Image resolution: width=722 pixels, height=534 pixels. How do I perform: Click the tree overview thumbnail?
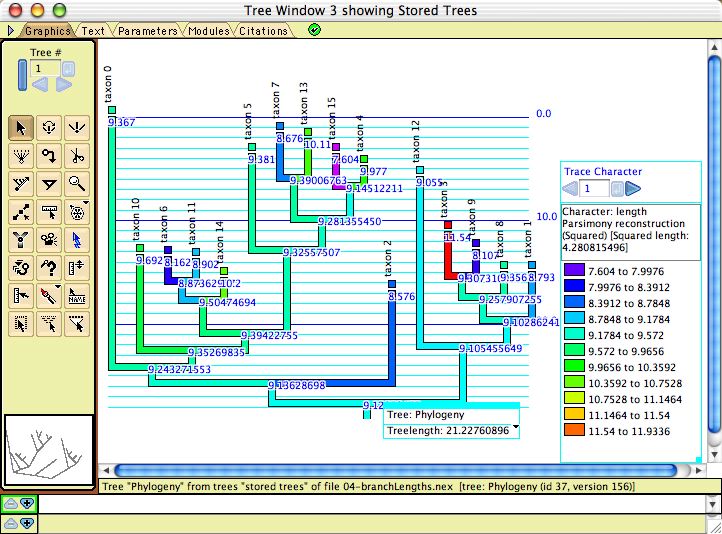coord(49,449)
